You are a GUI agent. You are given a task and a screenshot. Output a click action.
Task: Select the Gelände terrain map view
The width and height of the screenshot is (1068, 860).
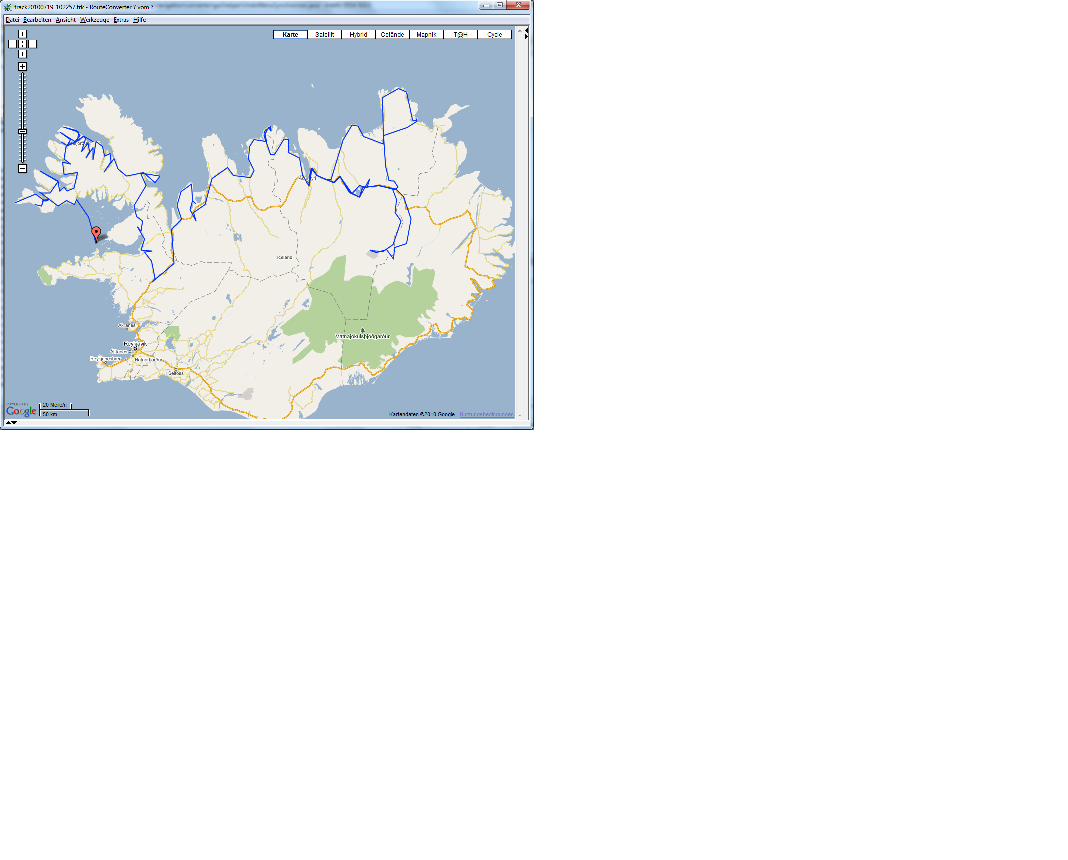pos(392,35)
